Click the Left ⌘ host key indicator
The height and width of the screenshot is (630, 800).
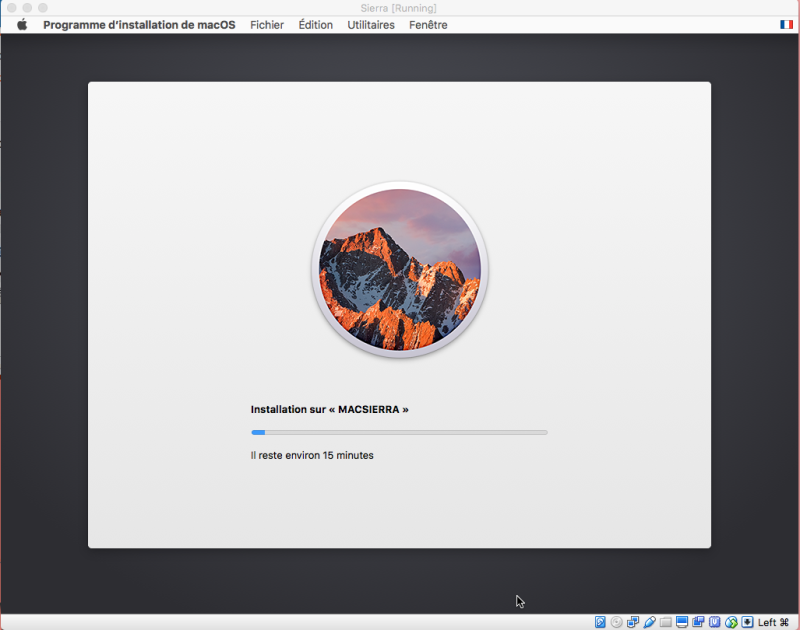pyautogui.click(x=773, y=622)
